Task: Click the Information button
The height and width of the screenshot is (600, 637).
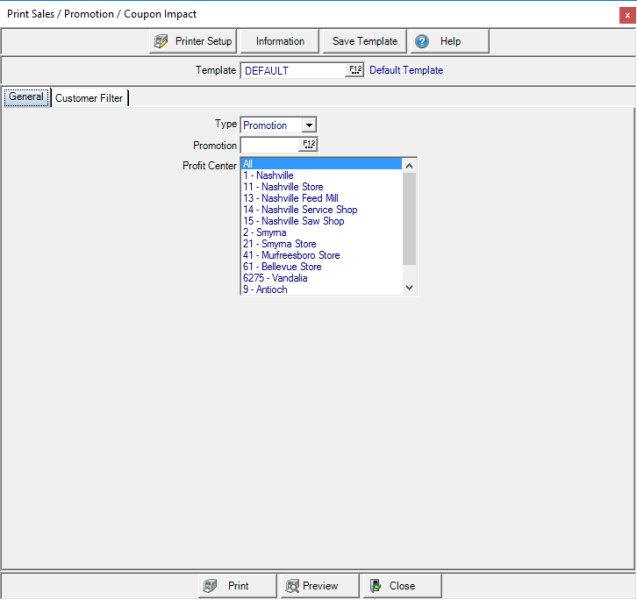Action: tap(280, 42)
